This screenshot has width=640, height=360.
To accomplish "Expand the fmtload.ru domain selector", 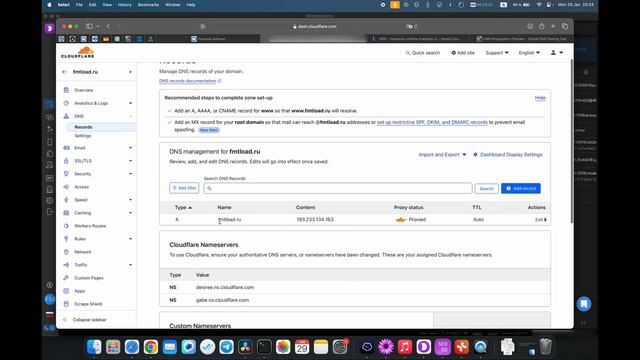I will click(x=130, y=72).
